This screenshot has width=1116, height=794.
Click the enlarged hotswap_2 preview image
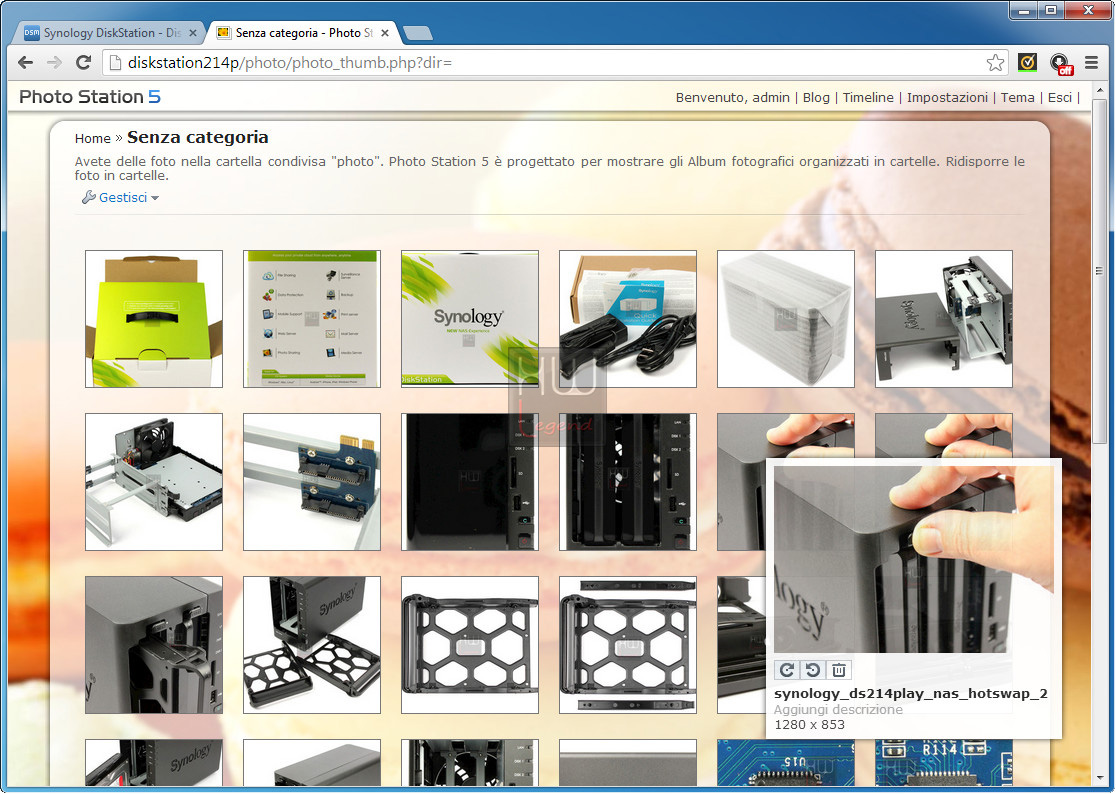[914, 559]
